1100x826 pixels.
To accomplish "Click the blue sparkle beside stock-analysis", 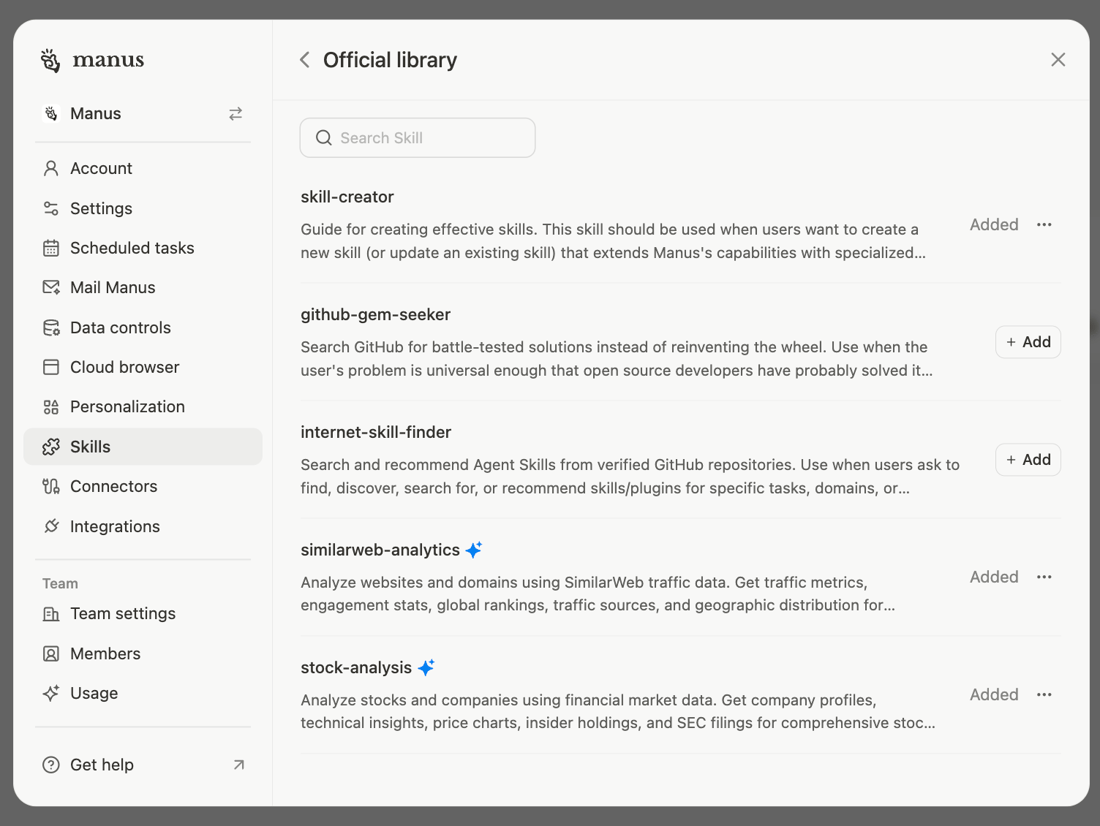I will point(426,667).
